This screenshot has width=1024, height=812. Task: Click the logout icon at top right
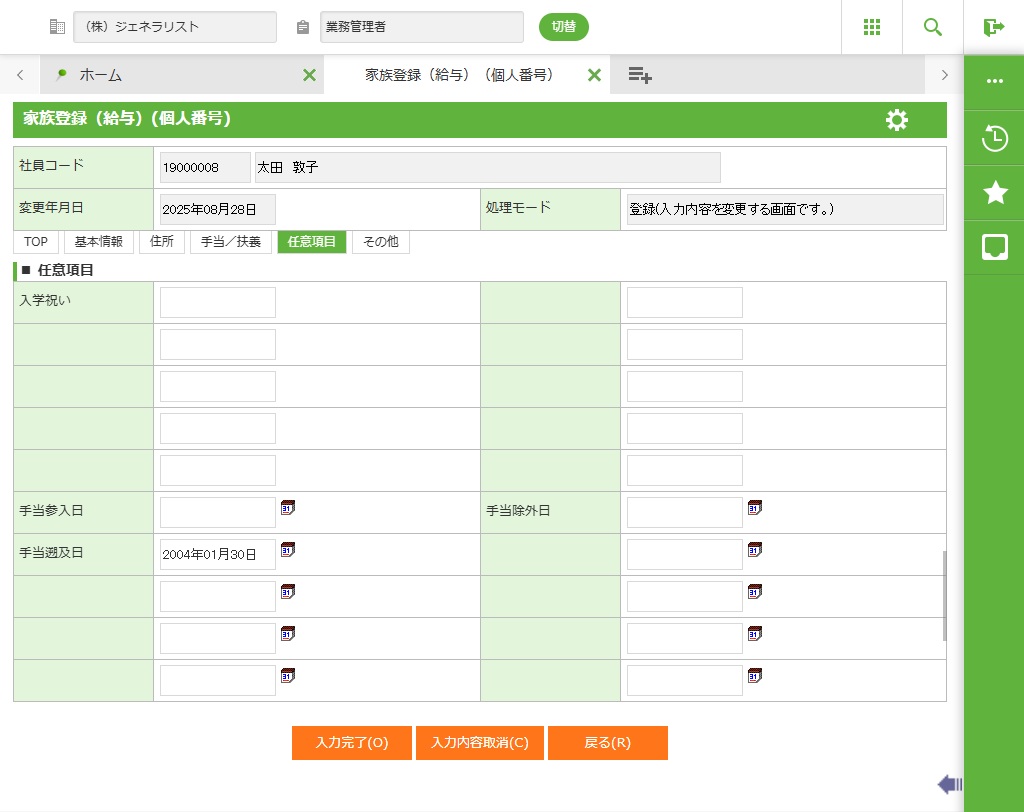[993, 27]
